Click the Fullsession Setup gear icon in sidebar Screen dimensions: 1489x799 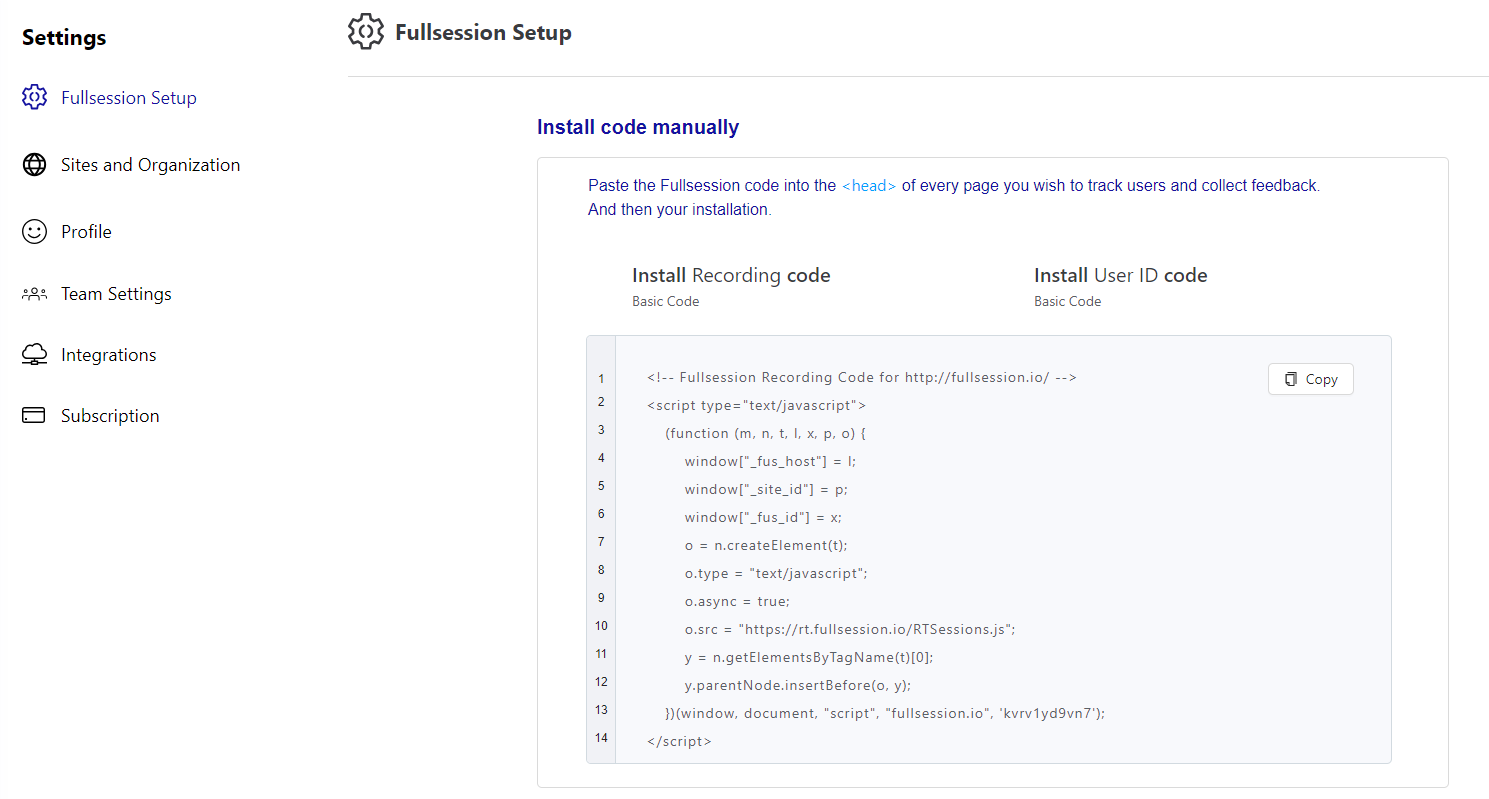click(x=34, y=97)
